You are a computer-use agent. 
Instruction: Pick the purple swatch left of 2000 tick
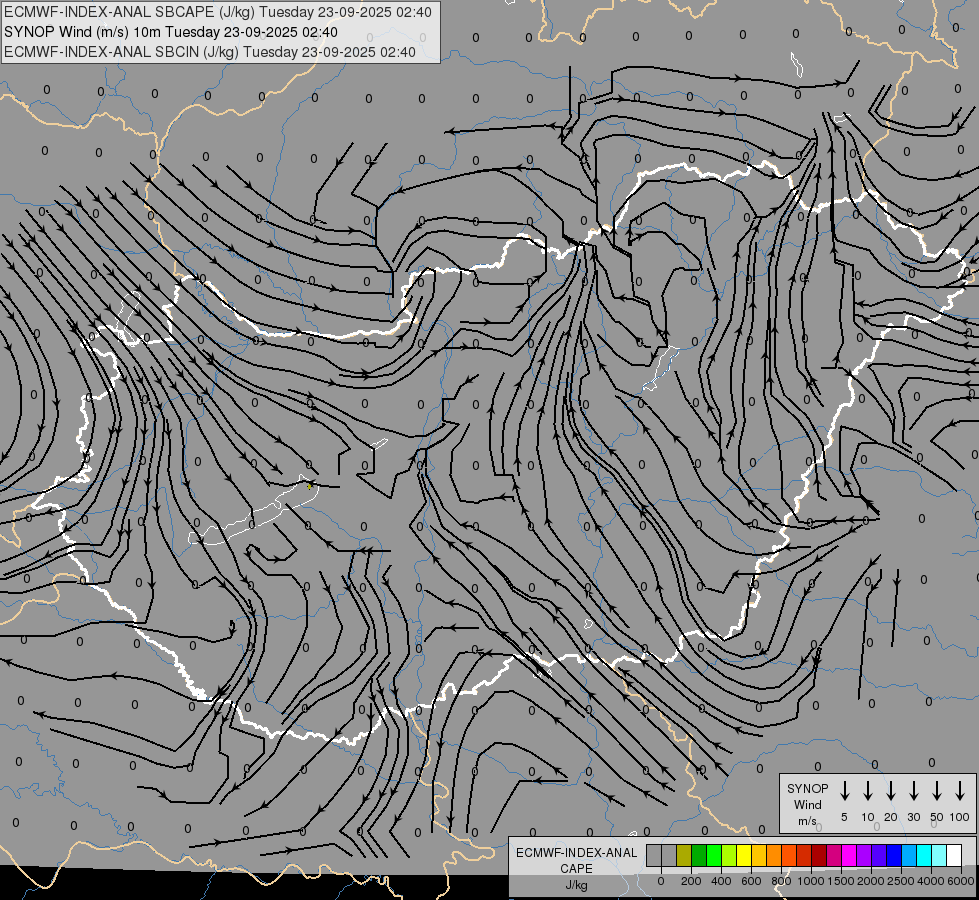[863, 856]
